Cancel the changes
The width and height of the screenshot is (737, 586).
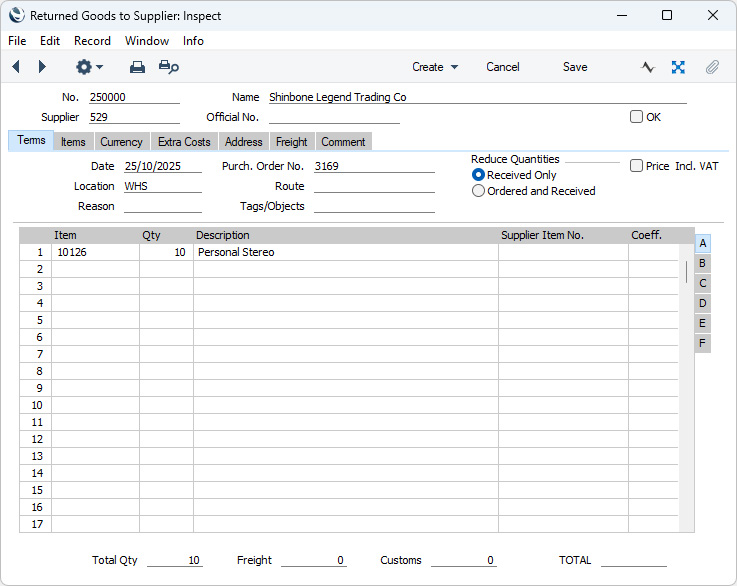point(502,67)
